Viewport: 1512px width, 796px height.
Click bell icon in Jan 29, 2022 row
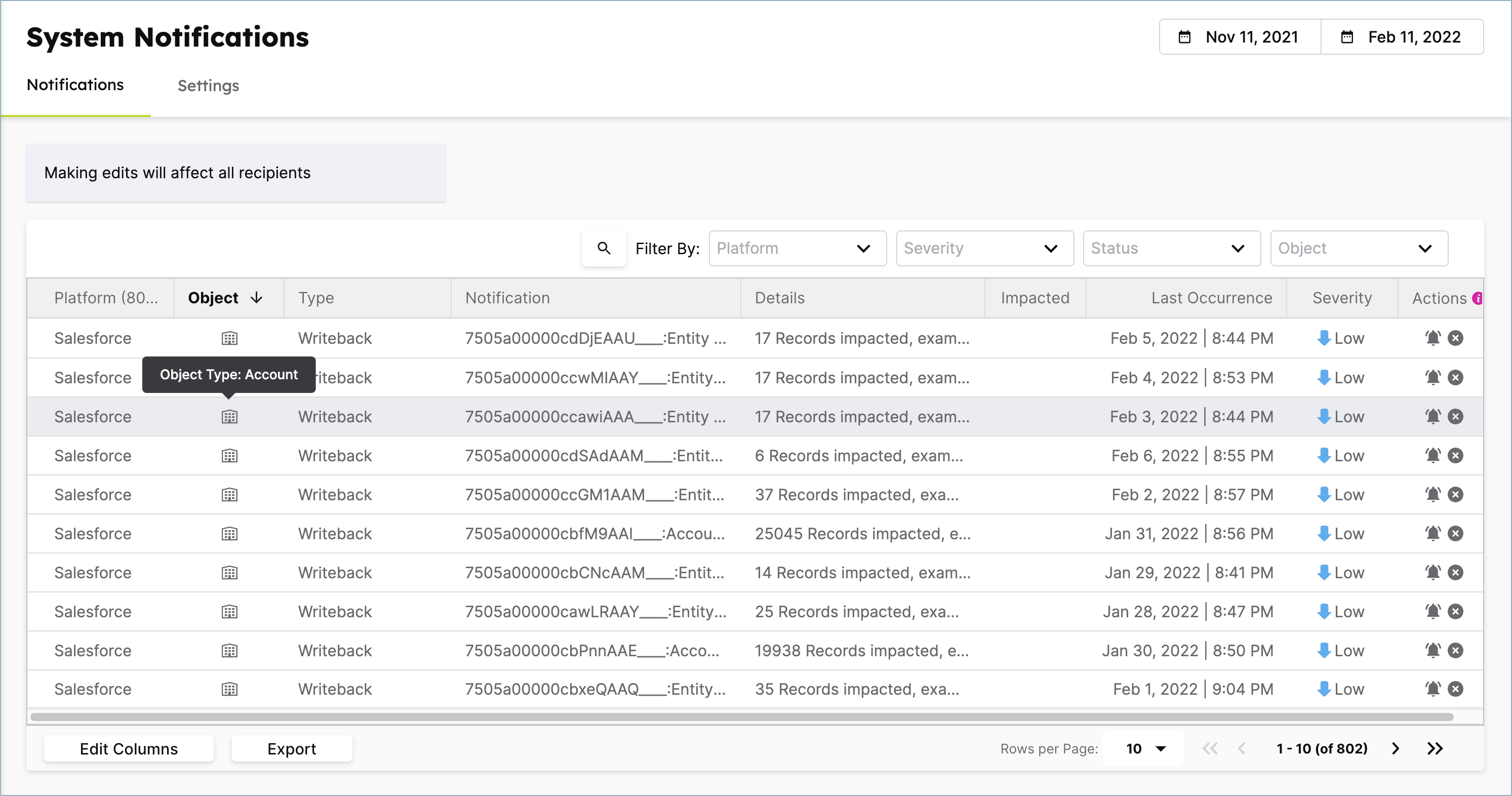pos(1433,572)
